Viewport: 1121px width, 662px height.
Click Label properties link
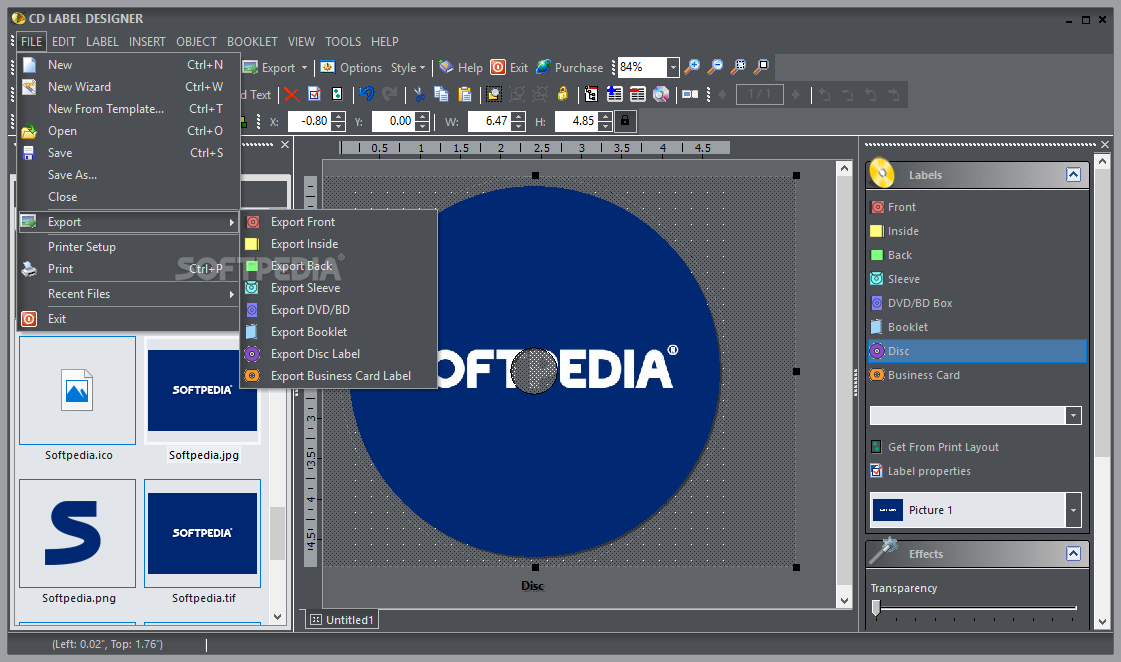point(929,471)
